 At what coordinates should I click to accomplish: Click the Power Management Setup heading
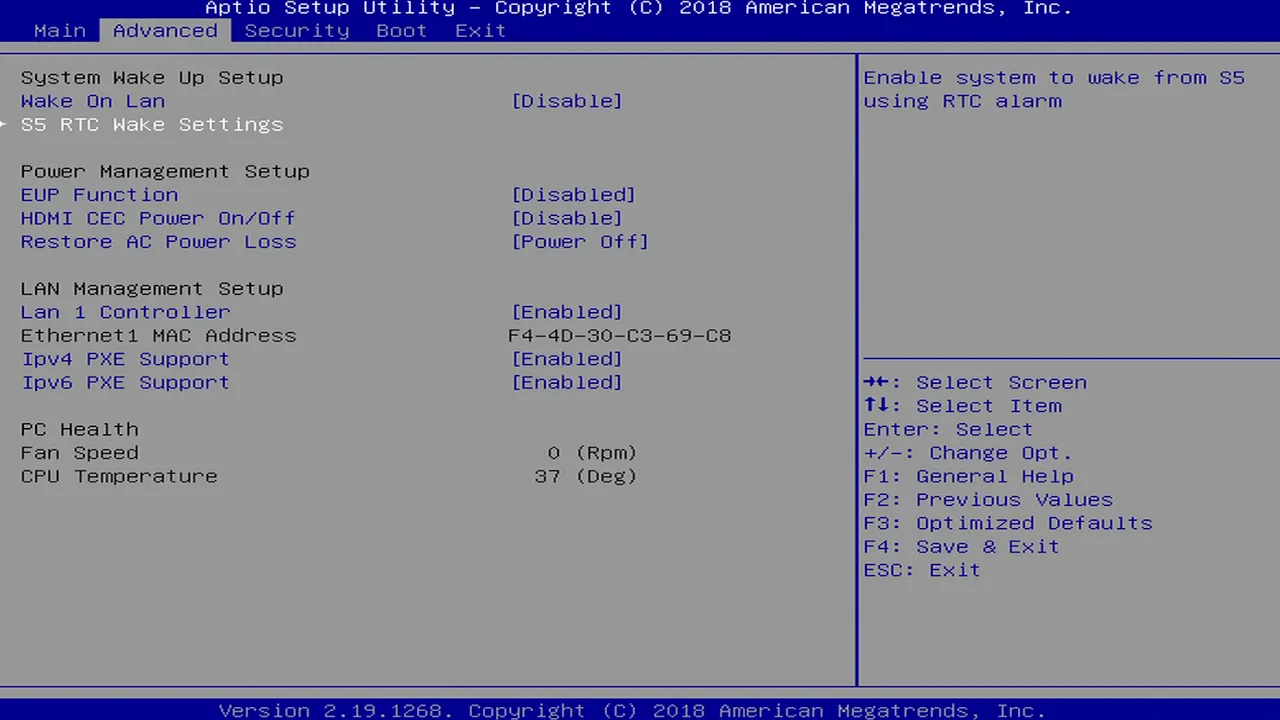click(x=165, y=171)
